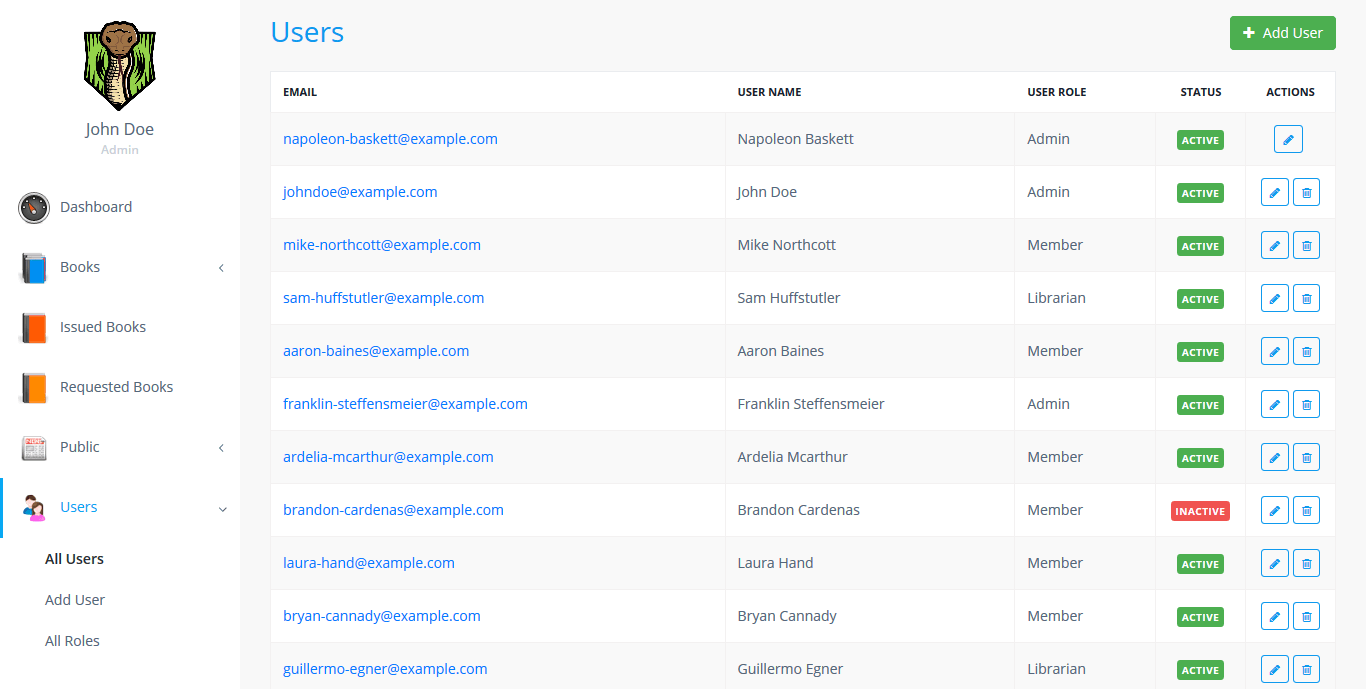Open Add User submenu item
This screenshot has height=689, width=1366.
pyautogui.click(x=75, y=600)
